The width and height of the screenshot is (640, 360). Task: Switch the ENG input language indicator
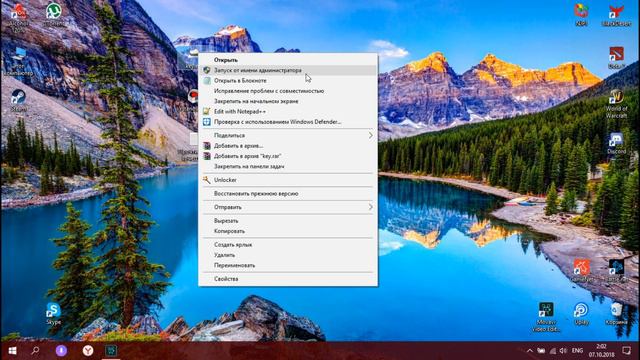pyautogui.click(x=577, y=351)
